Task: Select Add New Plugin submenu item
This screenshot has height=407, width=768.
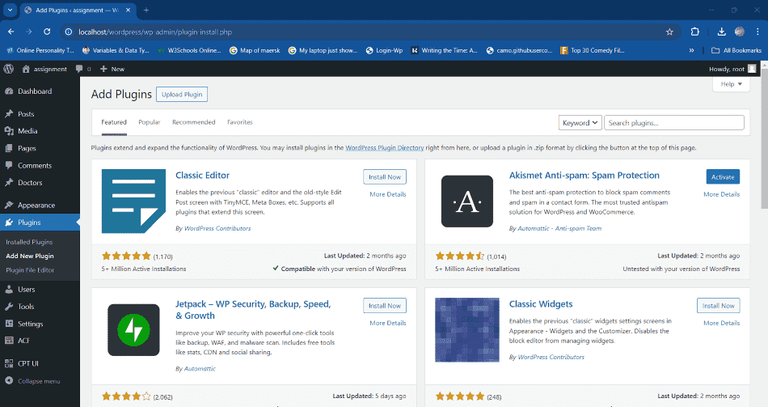Action: [x=30, y=256]
